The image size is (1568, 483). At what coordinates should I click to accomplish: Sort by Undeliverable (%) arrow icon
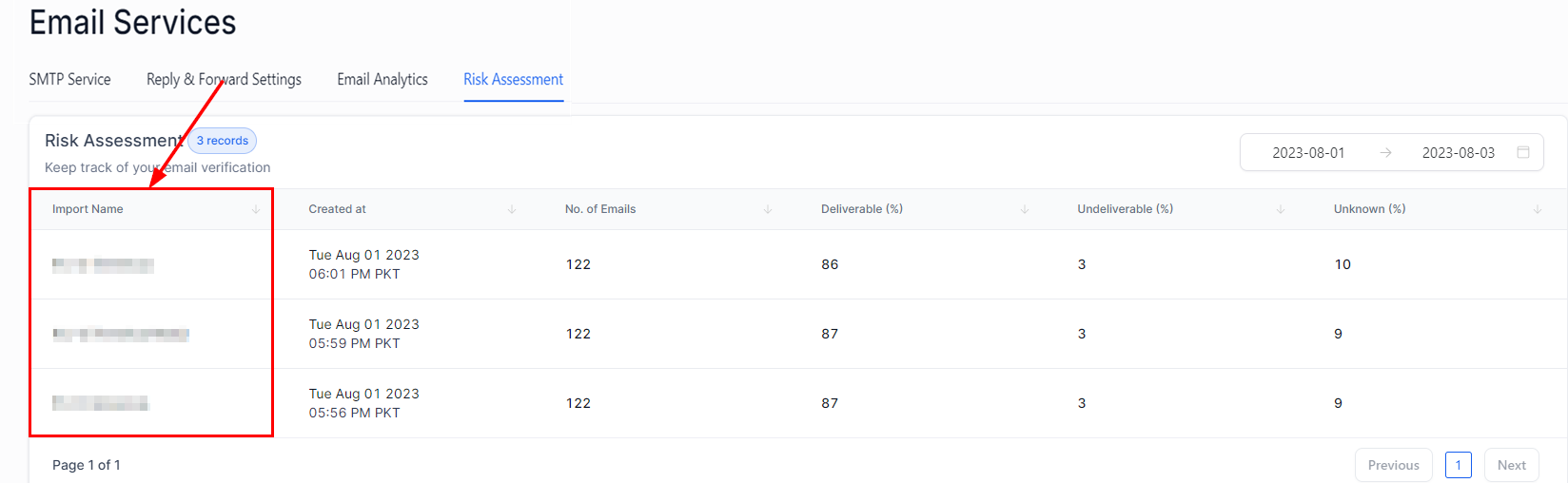pyautogui.click(x=1281, y=209)
